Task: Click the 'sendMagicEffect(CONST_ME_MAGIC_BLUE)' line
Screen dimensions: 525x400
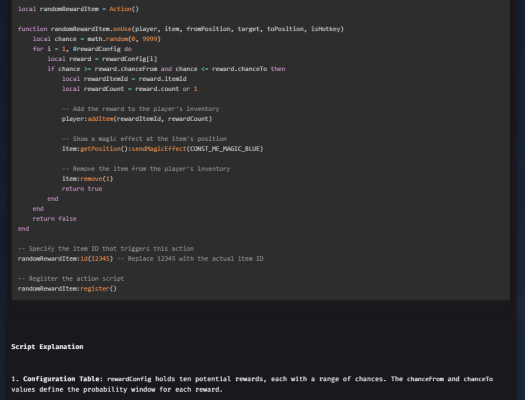Action: 162,149
